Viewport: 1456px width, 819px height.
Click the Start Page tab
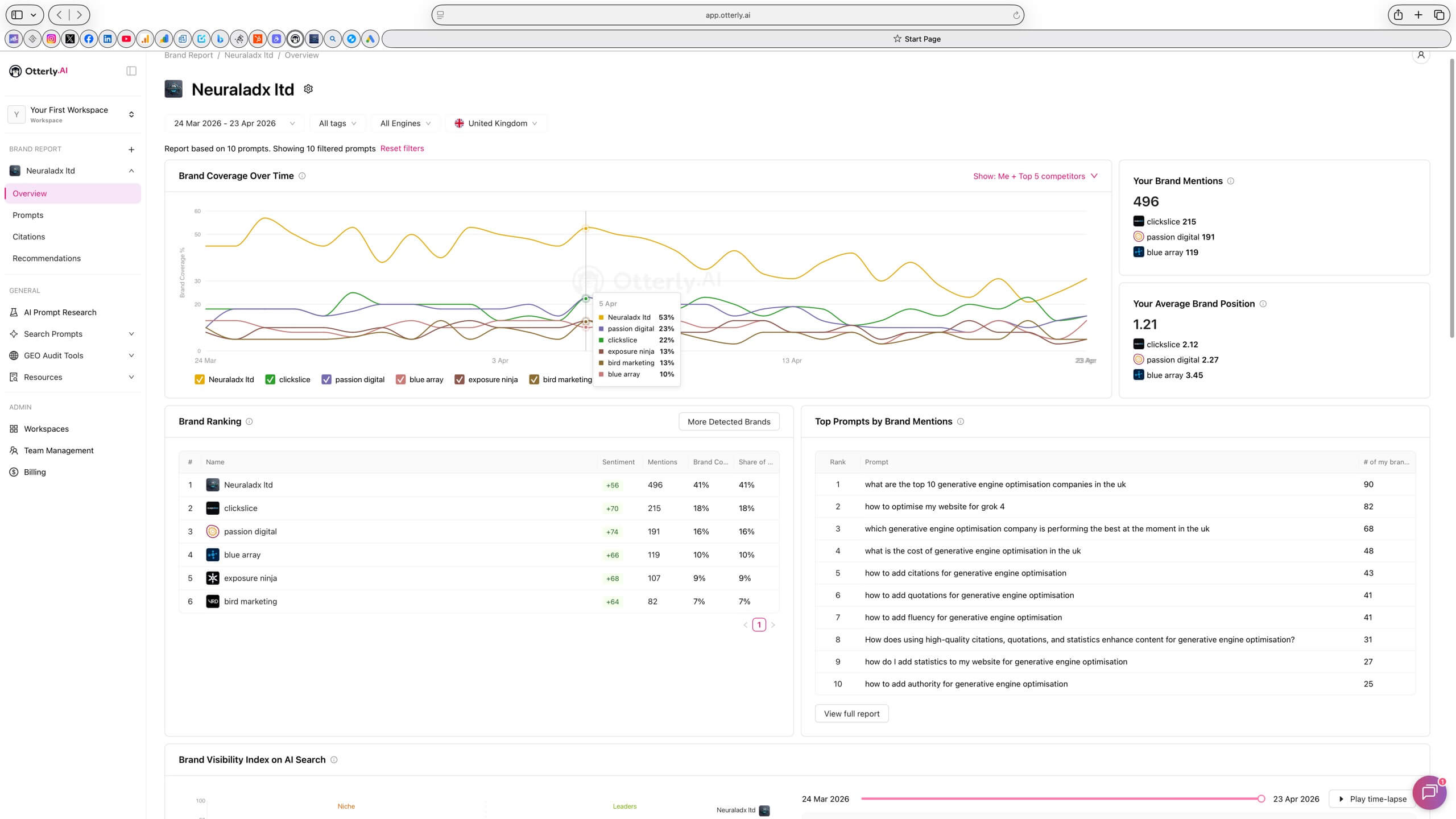(916, 39)
